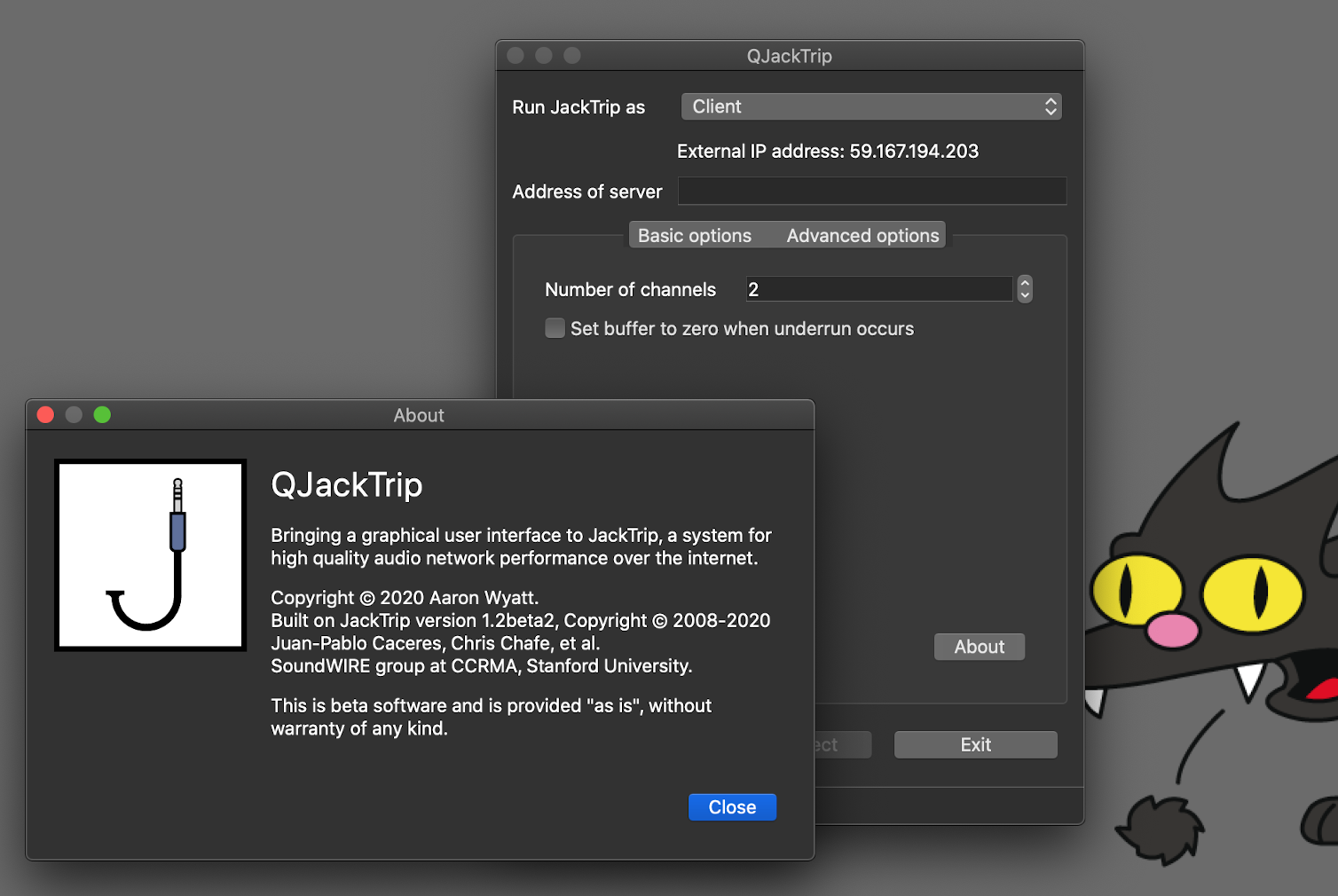Open the Run JackTrip as Client dropdown
Viewport: 1338px width, 896px height.
pos(871,106)
